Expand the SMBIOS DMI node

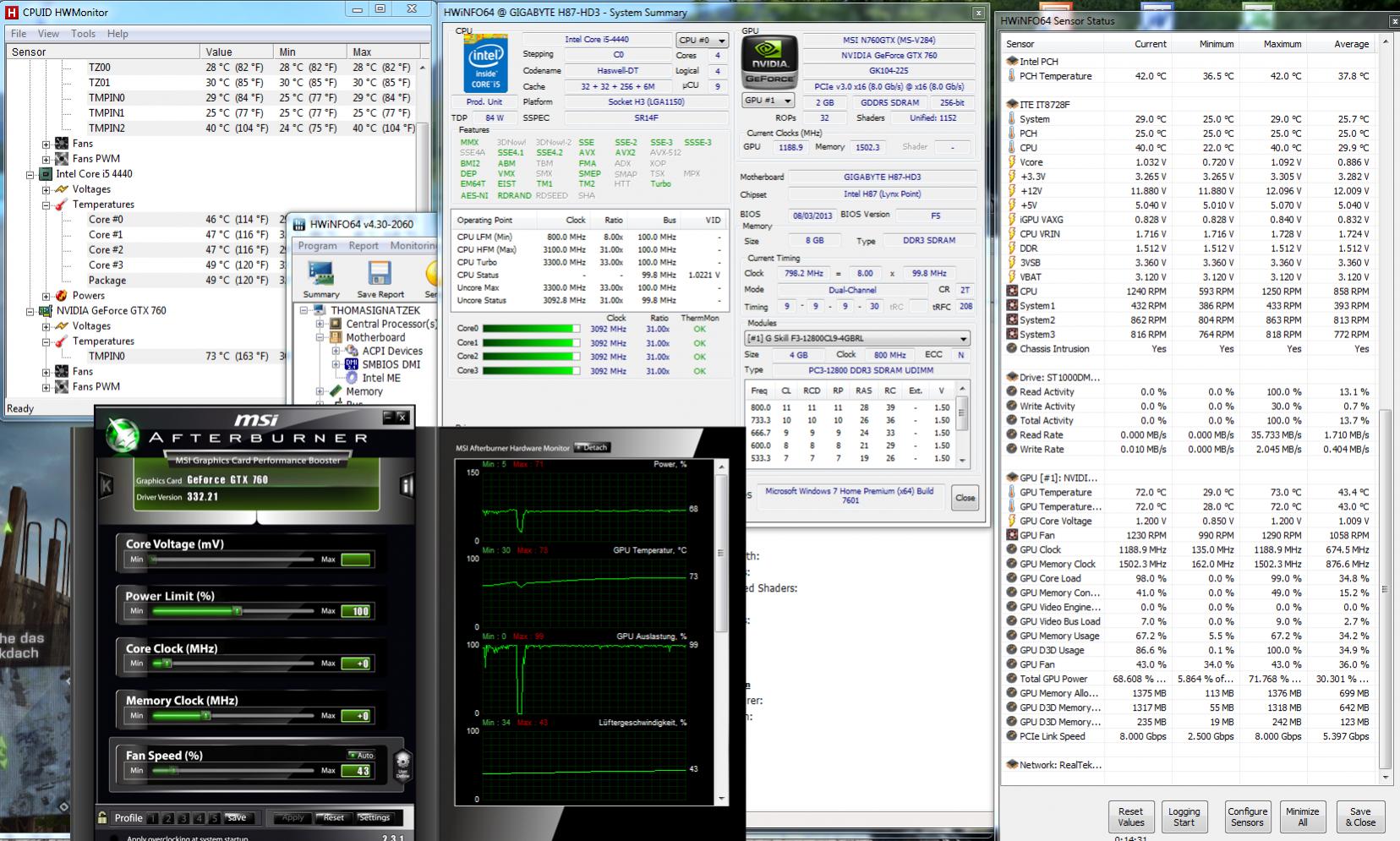pos(336,364)
